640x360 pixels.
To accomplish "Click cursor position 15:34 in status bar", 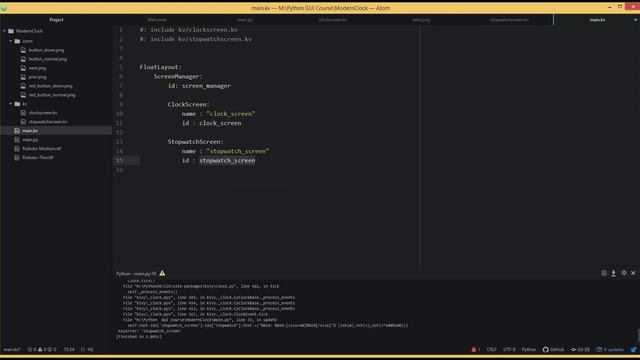I will (69, 349).
